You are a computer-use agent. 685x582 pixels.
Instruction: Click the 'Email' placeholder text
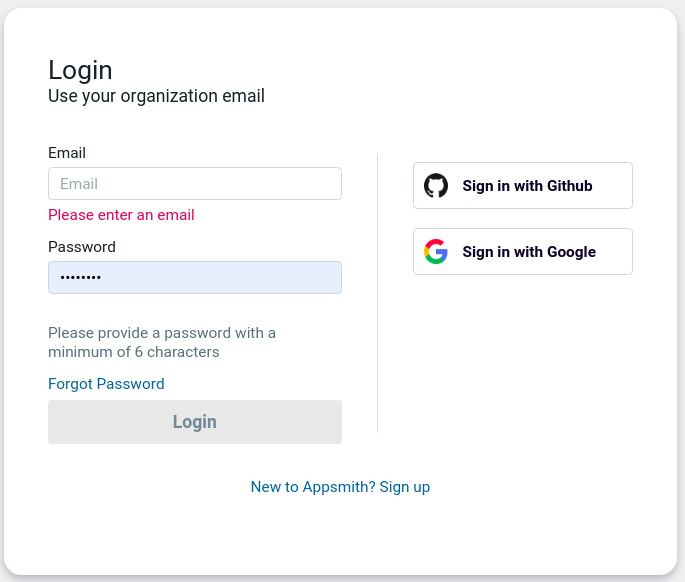coord(79,184)
